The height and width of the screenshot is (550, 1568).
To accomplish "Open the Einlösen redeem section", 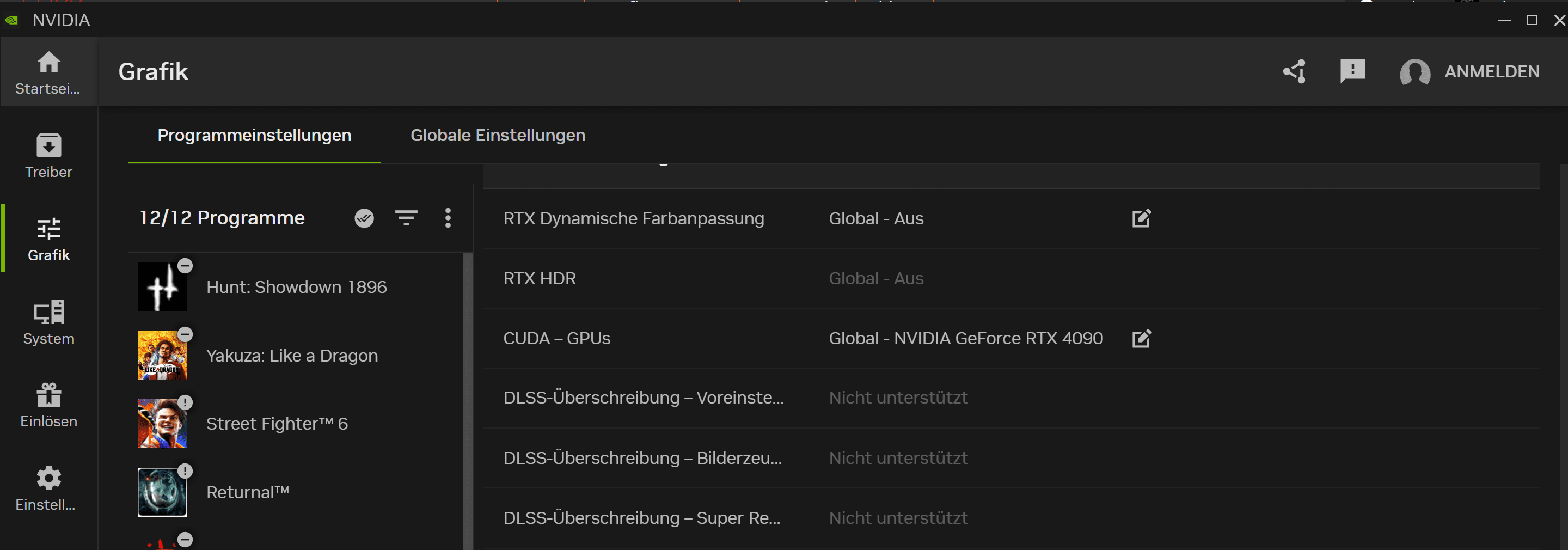I will [48, 406].
